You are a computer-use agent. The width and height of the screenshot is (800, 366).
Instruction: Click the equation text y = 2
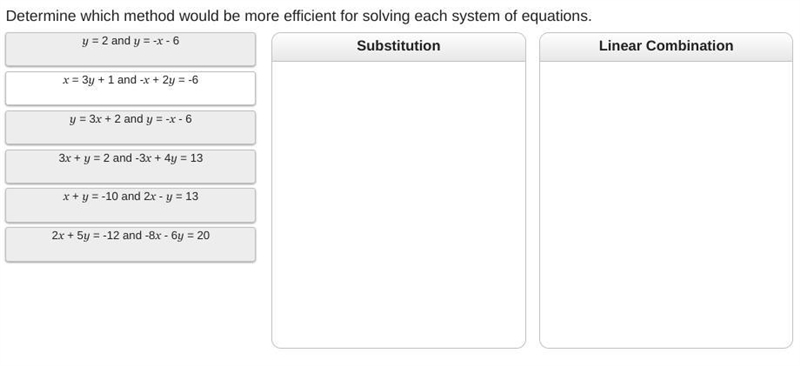pos(95,41)
